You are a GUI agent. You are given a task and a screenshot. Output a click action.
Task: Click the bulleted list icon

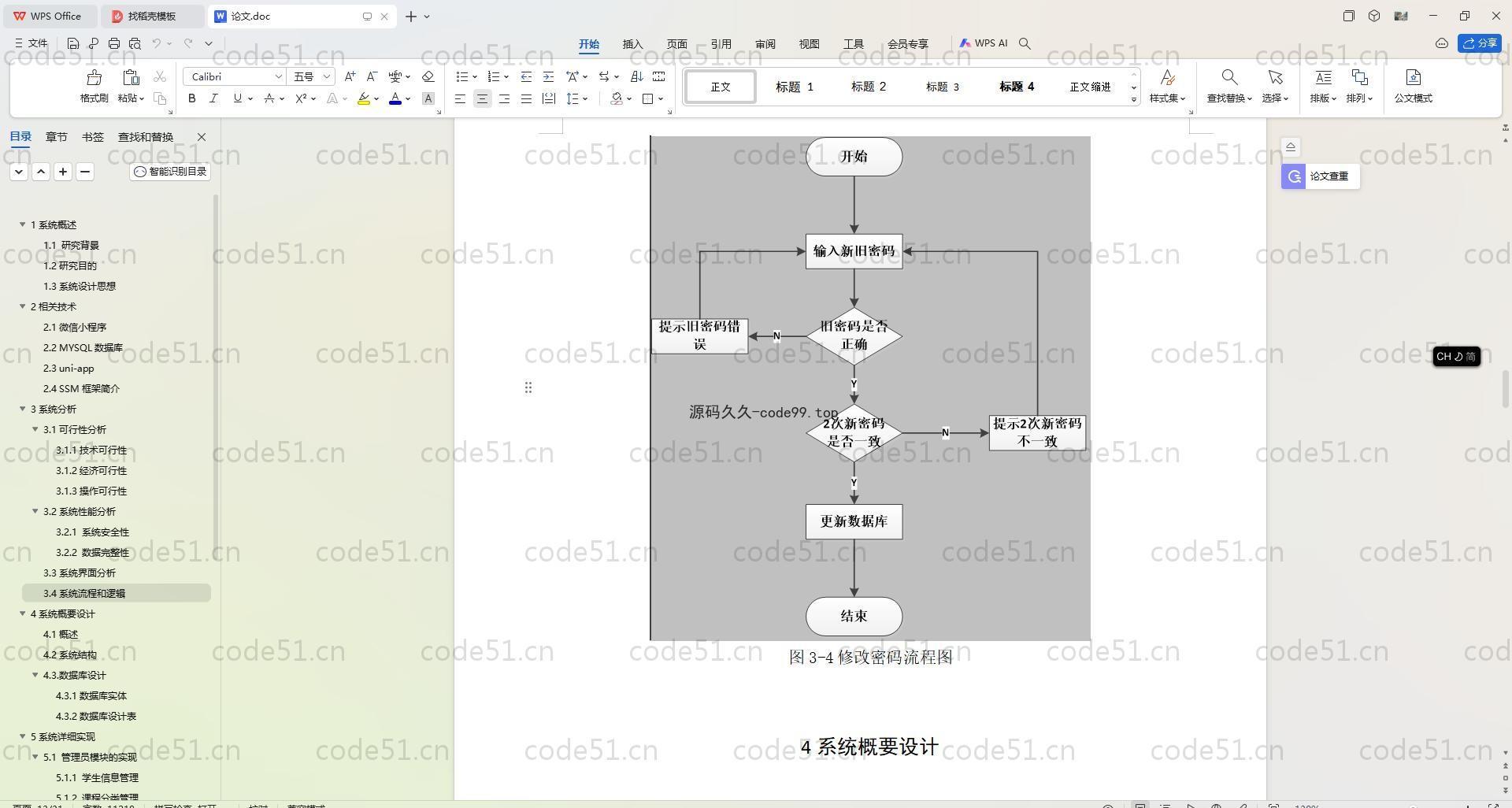pos(462,76)
